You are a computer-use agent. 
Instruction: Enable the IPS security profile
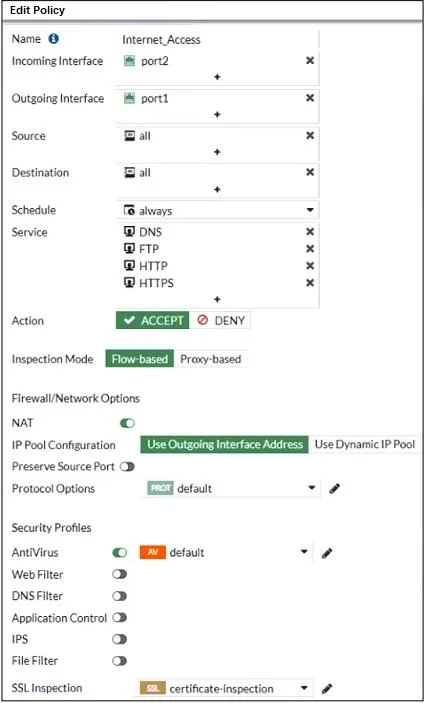pos(120,639)
